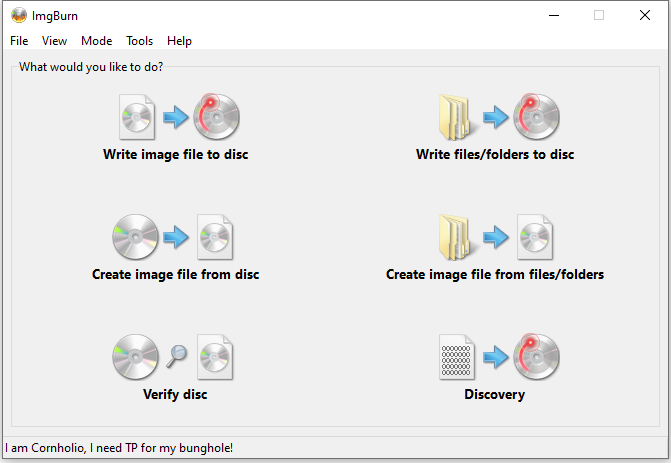This screenshot has width=671, height=463.
Task: Open the File menu
Action: [19, 41]
